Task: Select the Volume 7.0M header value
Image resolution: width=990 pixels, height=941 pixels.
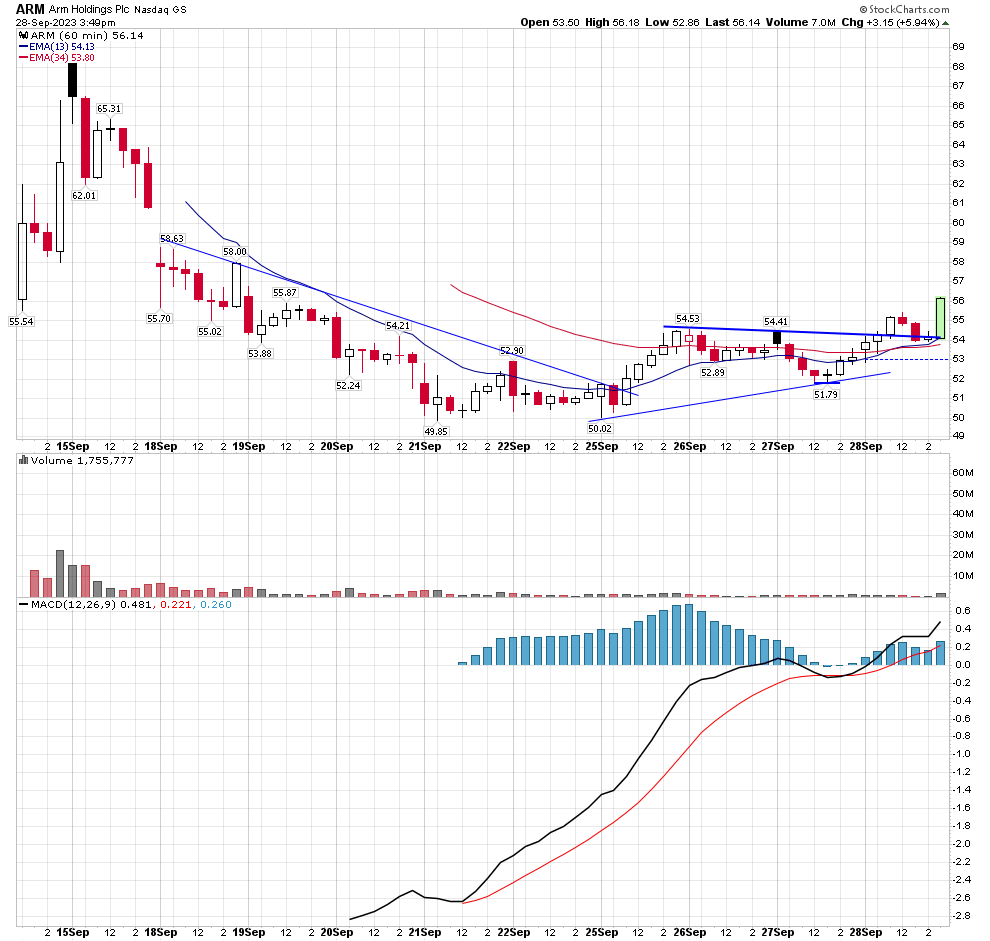Action: tap(801, 23)
